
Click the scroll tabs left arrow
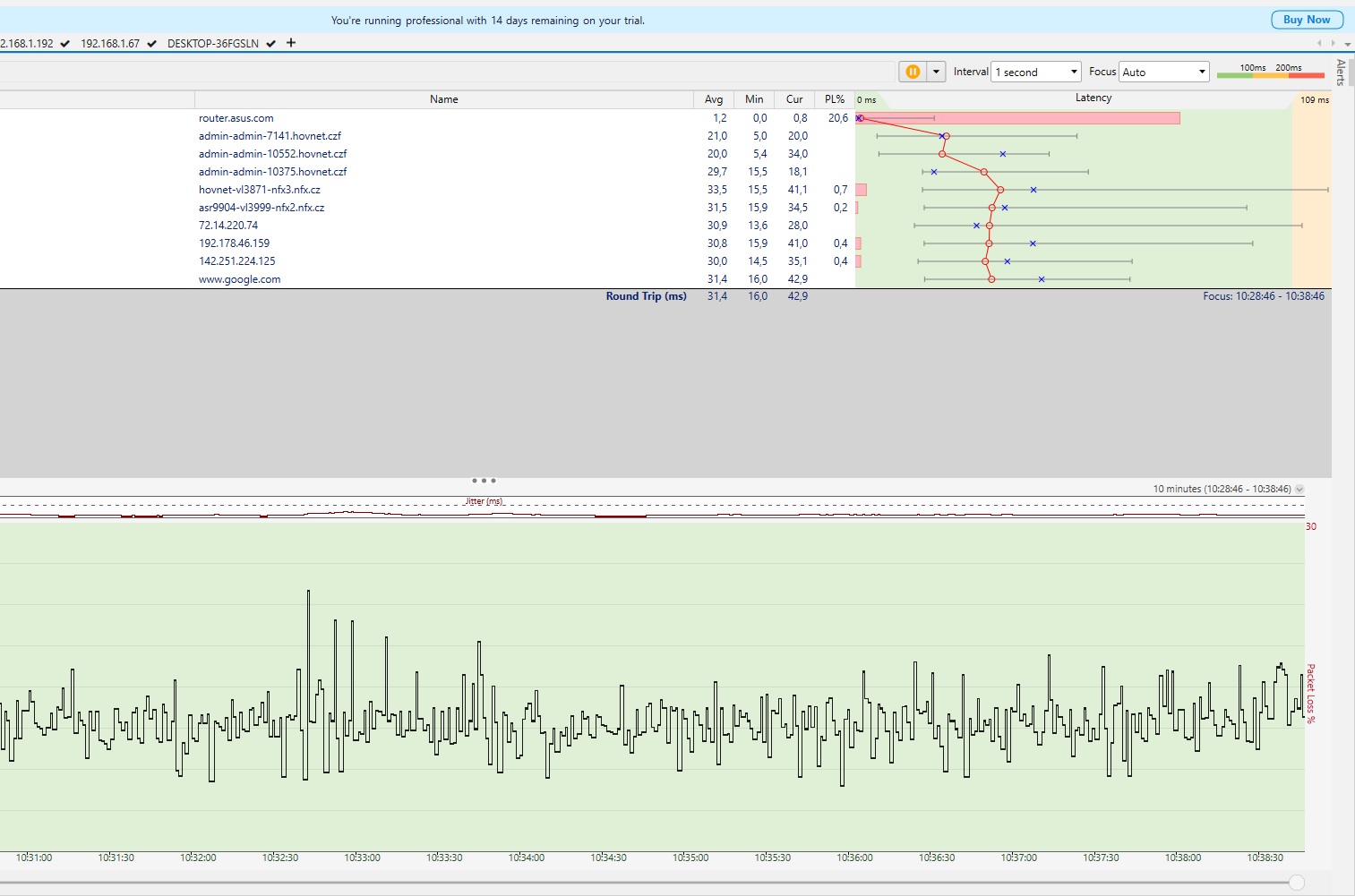(1319, 43)
